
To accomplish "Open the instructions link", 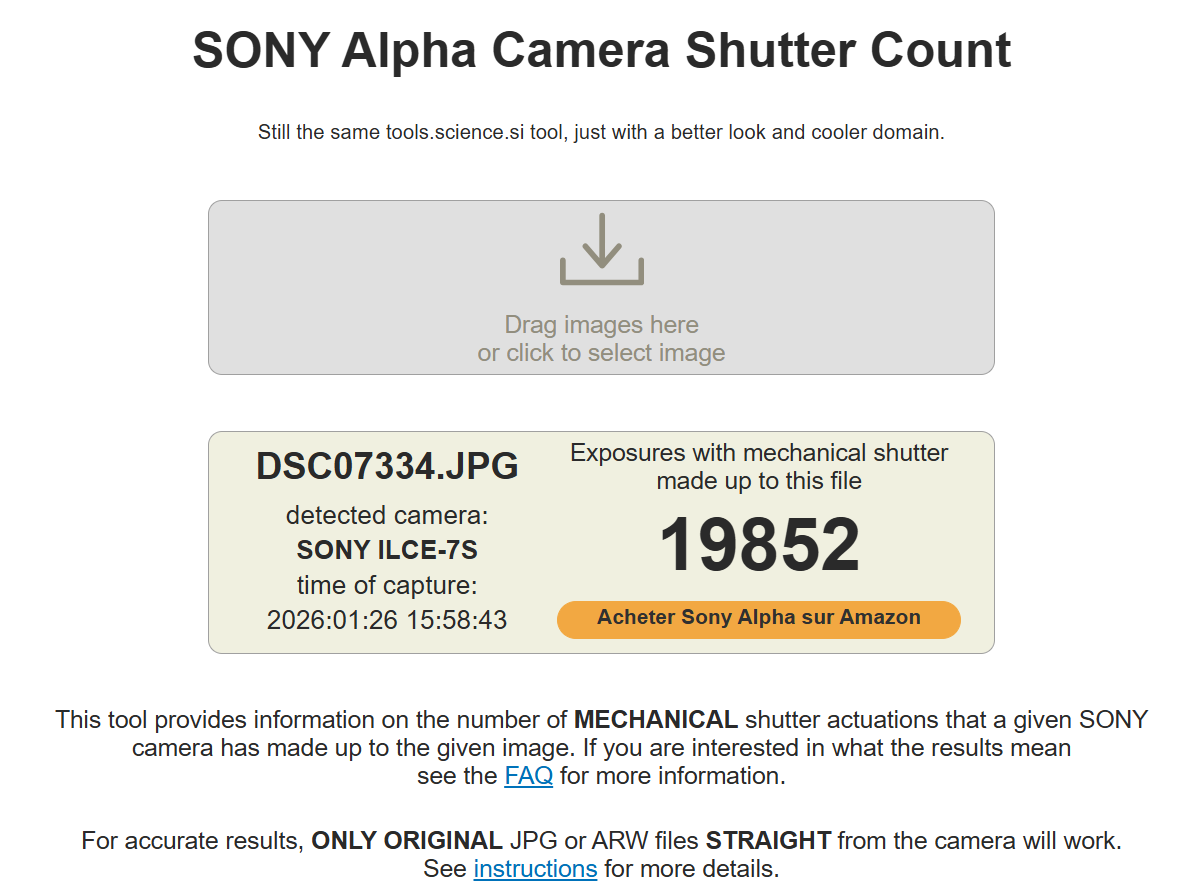I will [x=535, y=868].
